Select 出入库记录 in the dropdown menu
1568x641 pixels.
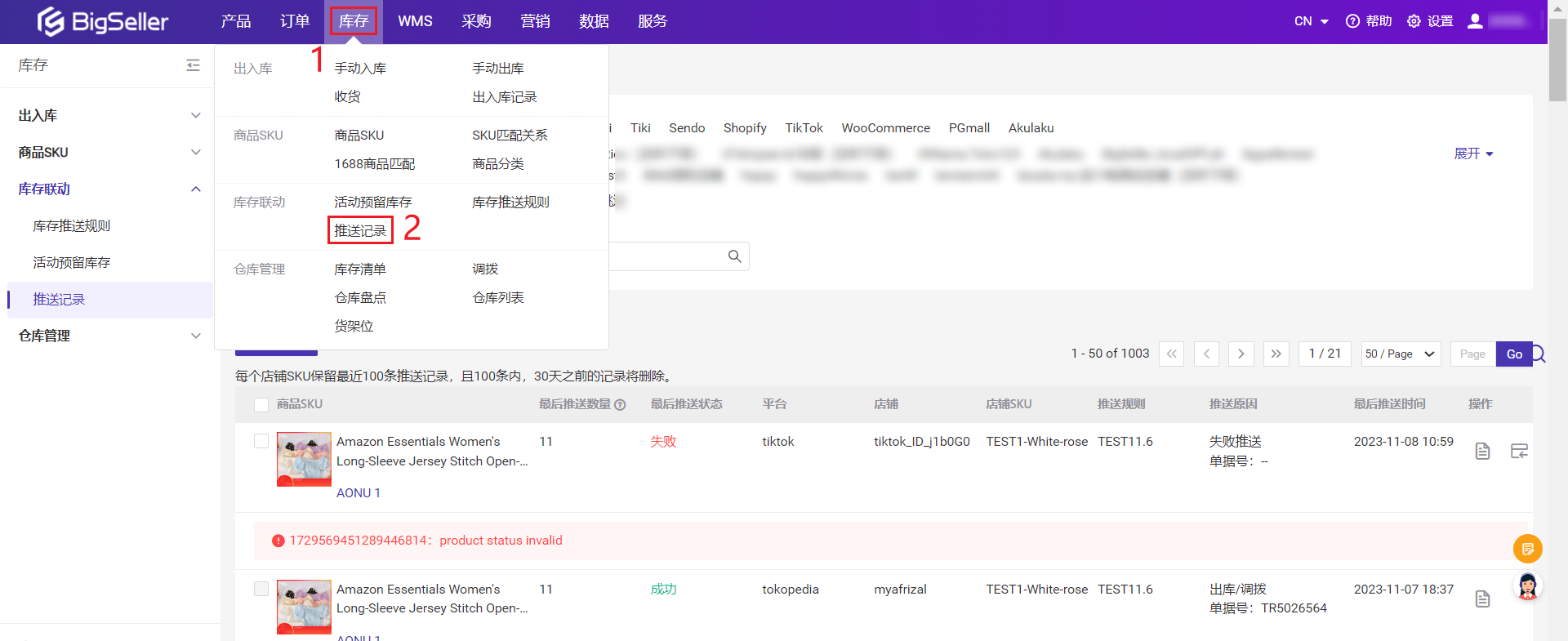click(505, 97)
